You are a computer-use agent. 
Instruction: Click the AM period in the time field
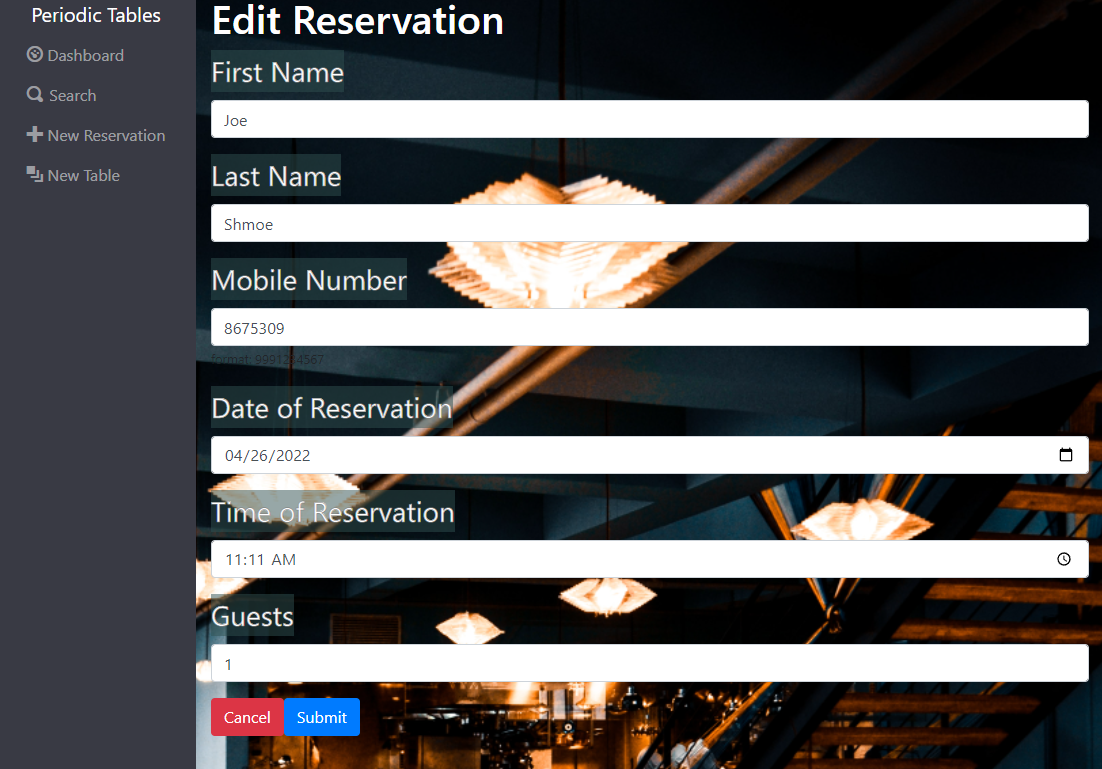coord(284,559)
